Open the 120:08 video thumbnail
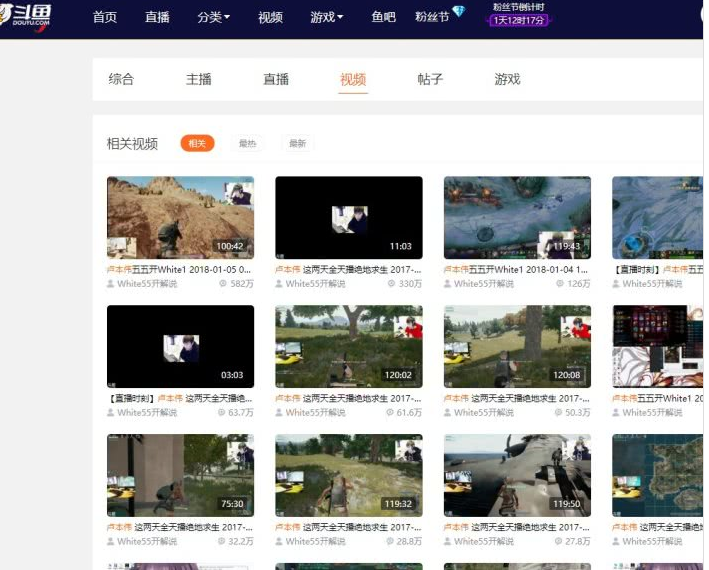 (x=517, y=346)
